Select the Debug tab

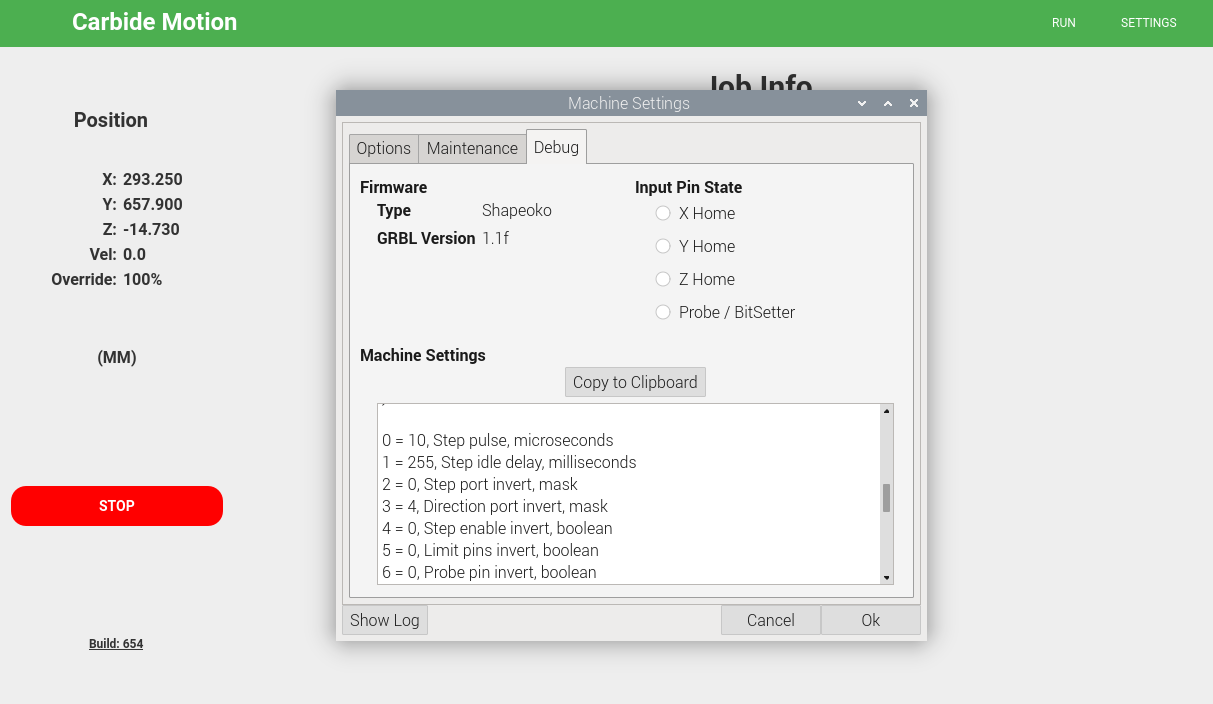point(556,147)
